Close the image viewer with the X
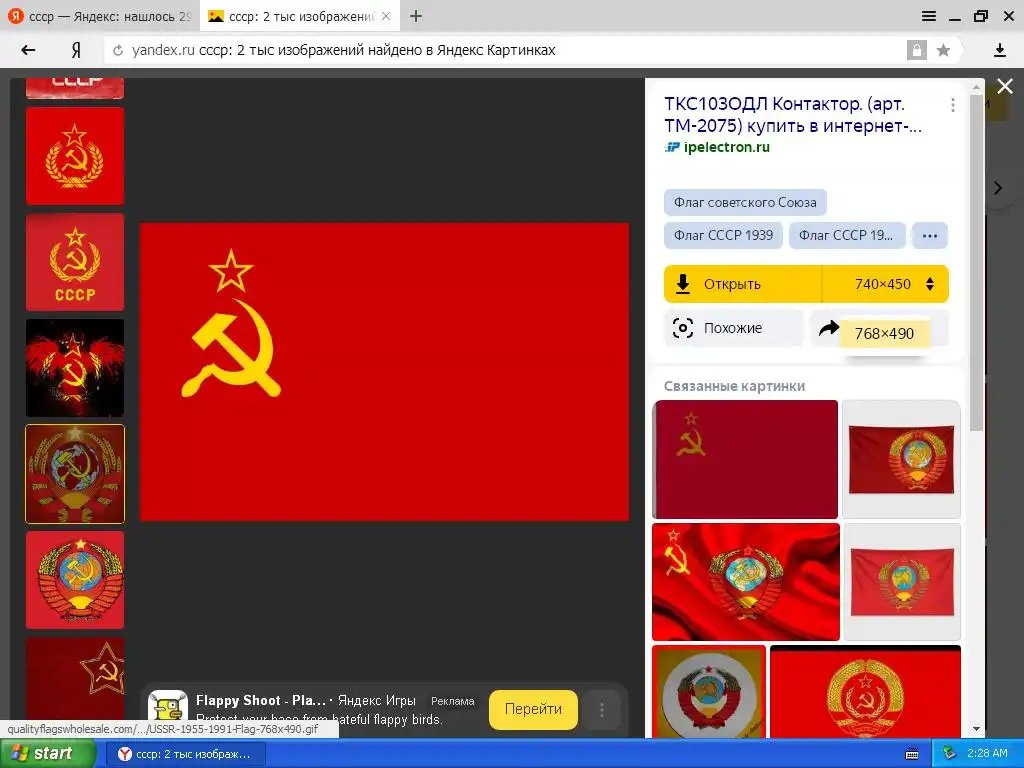Screen dimensions: 1024x768 (1005, 86)
